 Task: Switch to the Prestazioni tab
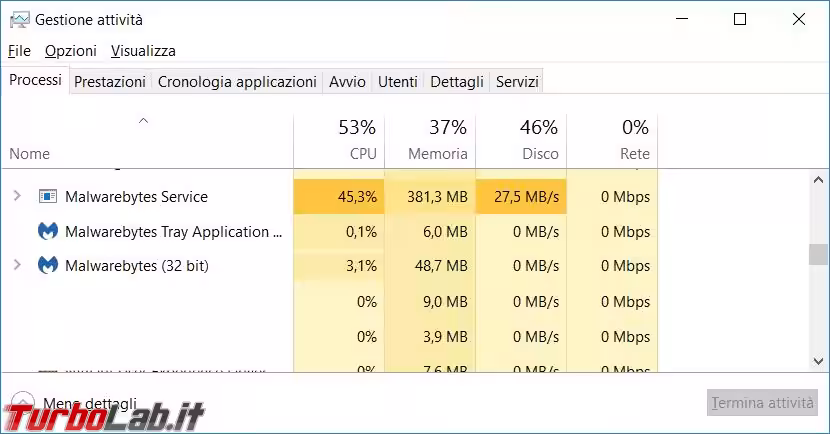click(110, 82)
